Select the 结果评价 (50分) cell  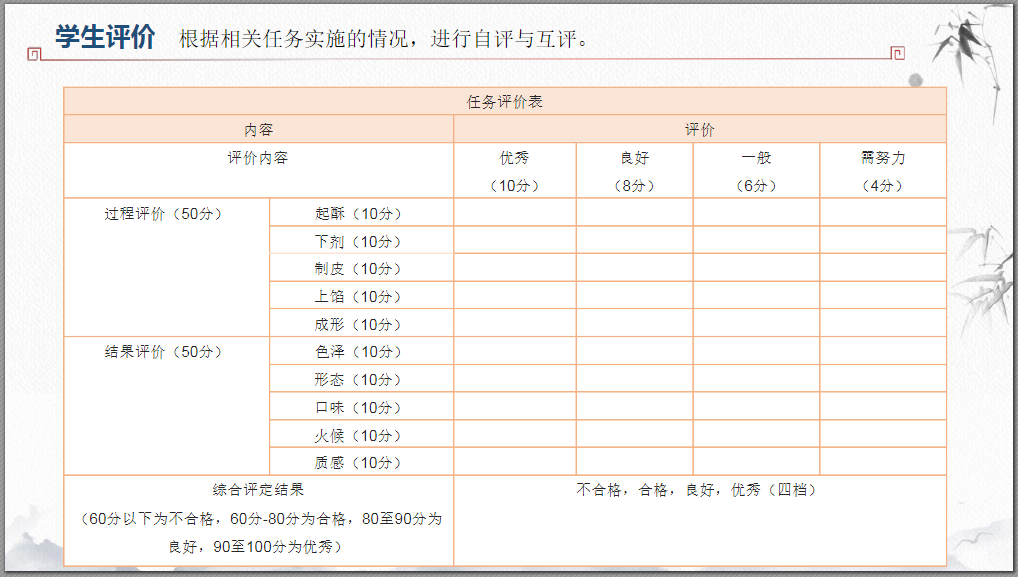point(166,406)
